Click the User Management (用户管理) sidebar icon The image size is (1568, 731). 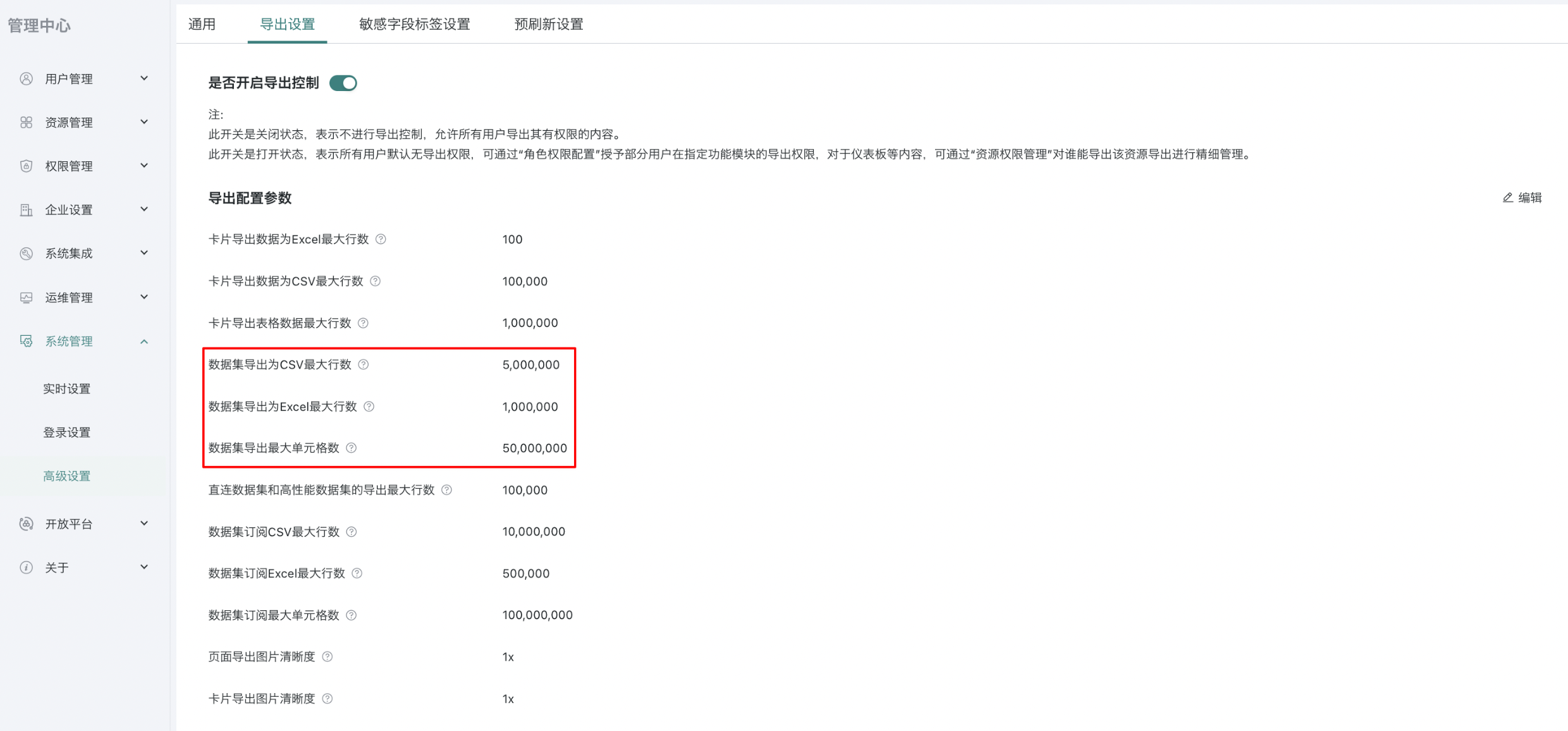[26, 78]
